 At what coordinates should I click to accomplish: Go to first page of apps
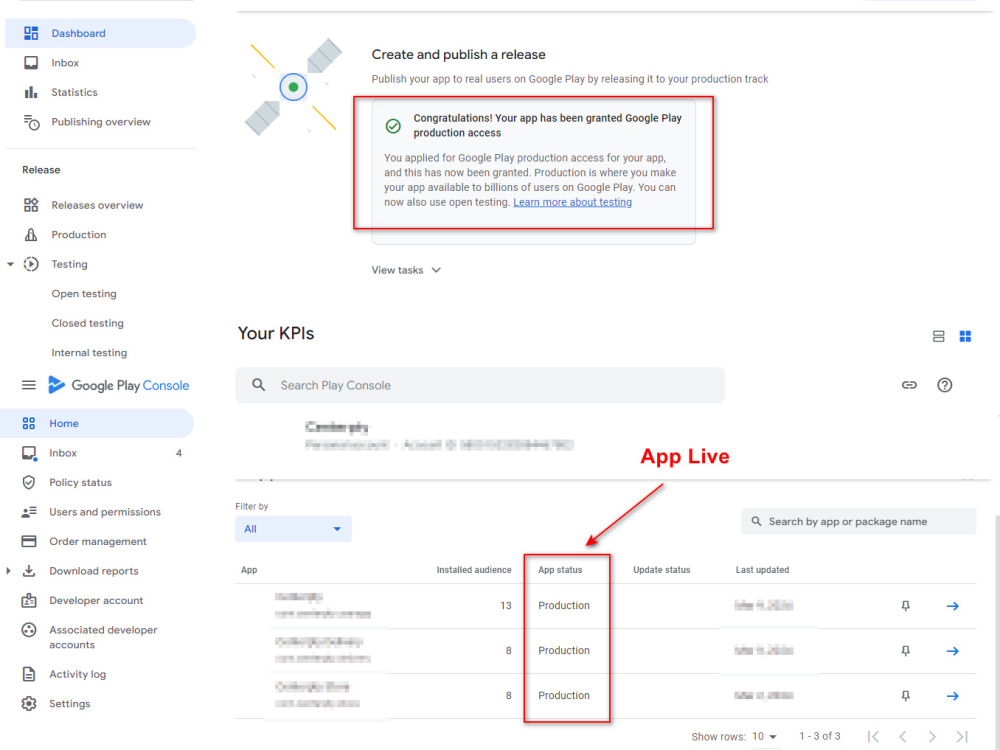click(x=873, y=737)
